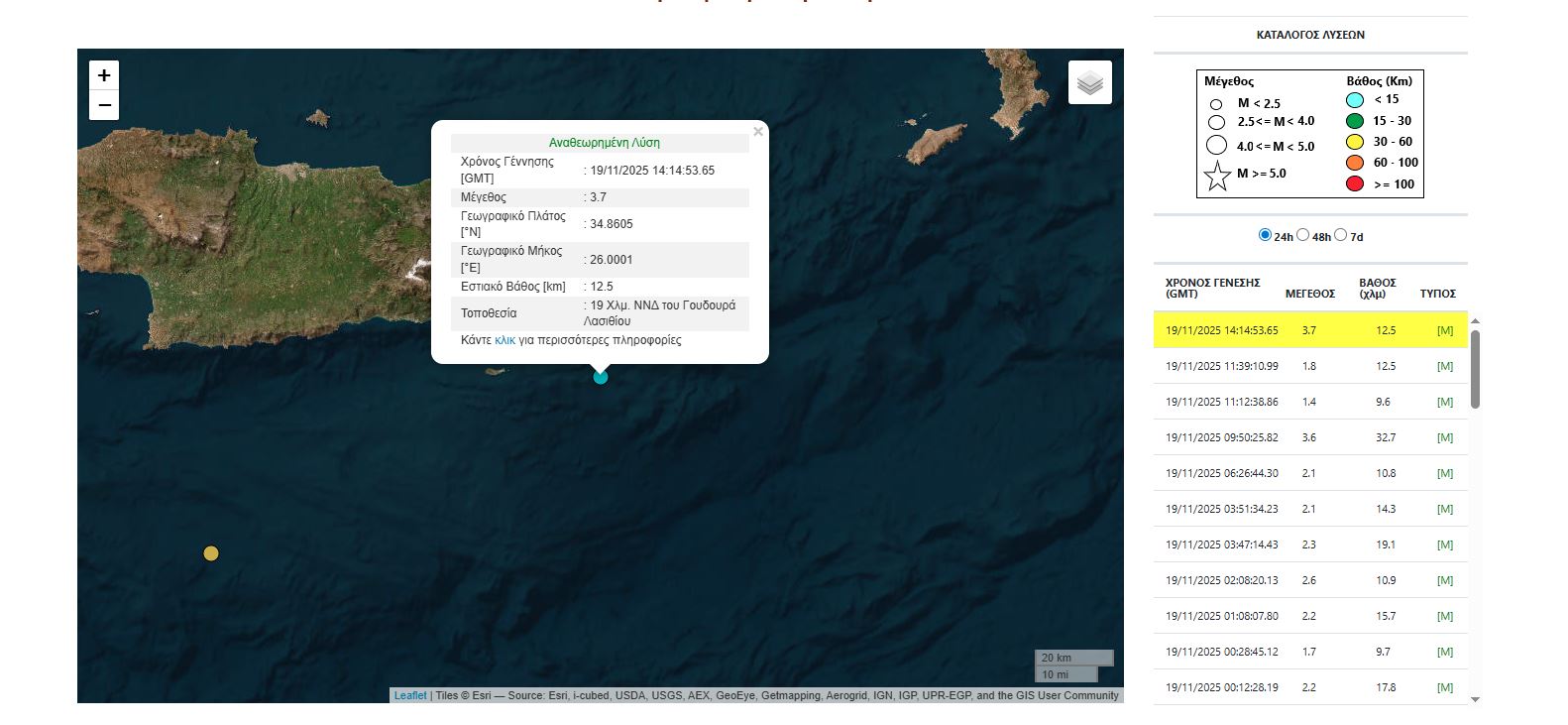Click the ΜΕΓΕΘΟΣ column header
The height and width of the screenshot is (725, 1568).
1309,294
